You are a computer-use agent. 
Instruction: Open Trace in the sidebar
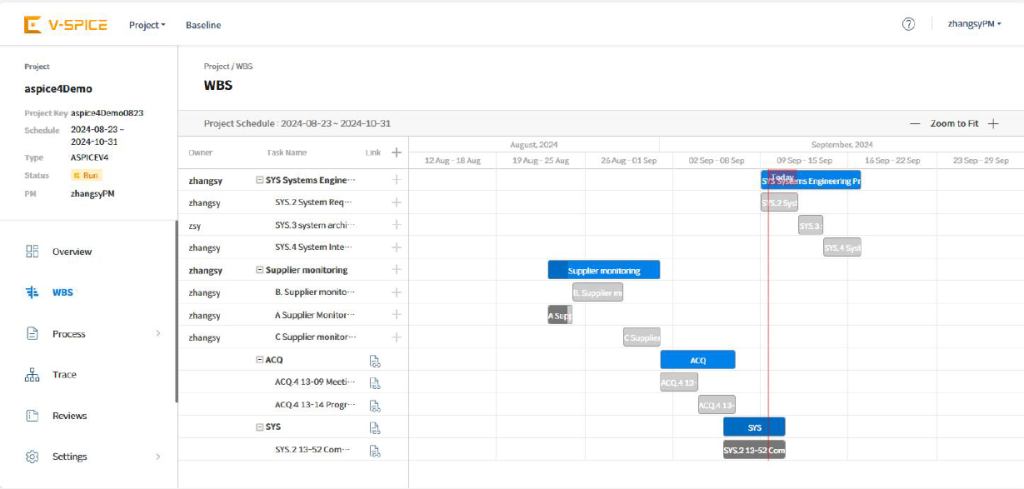[x=64, y=375]
